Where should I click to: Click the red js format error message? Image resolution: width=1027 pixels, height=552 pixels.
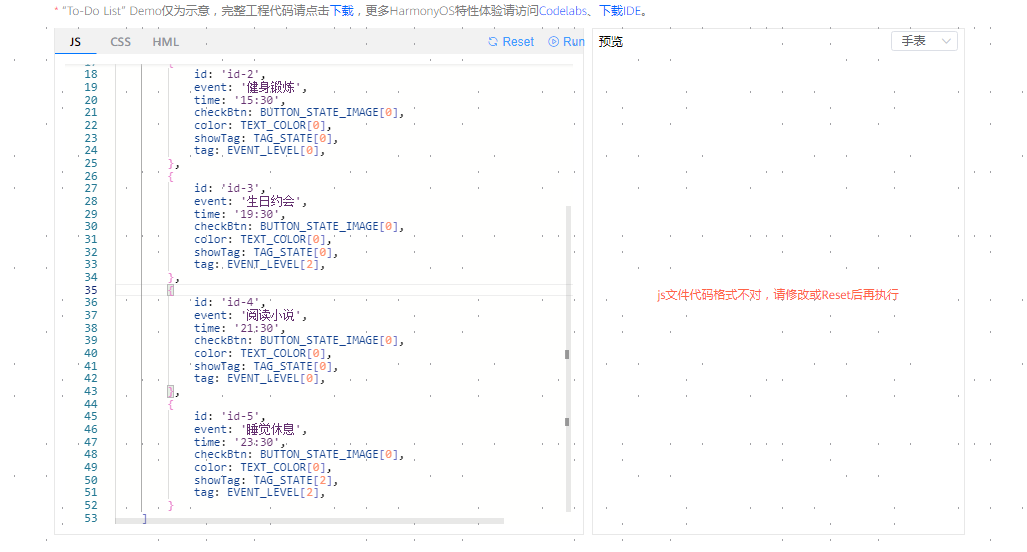click(777, 295)
